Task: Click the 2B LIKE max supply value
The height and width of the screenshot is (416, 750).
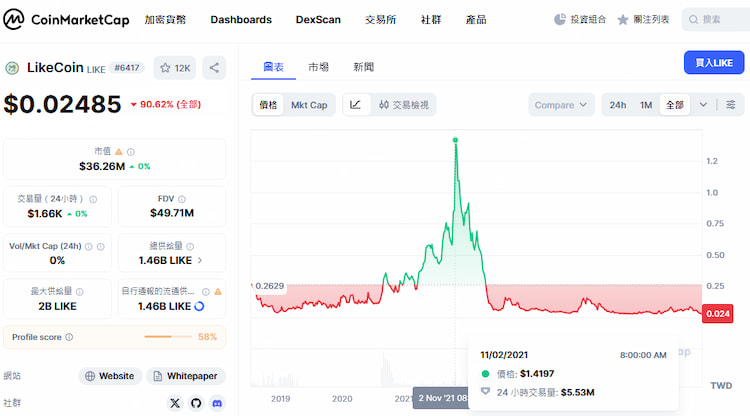Action: [x=57, y=307]
